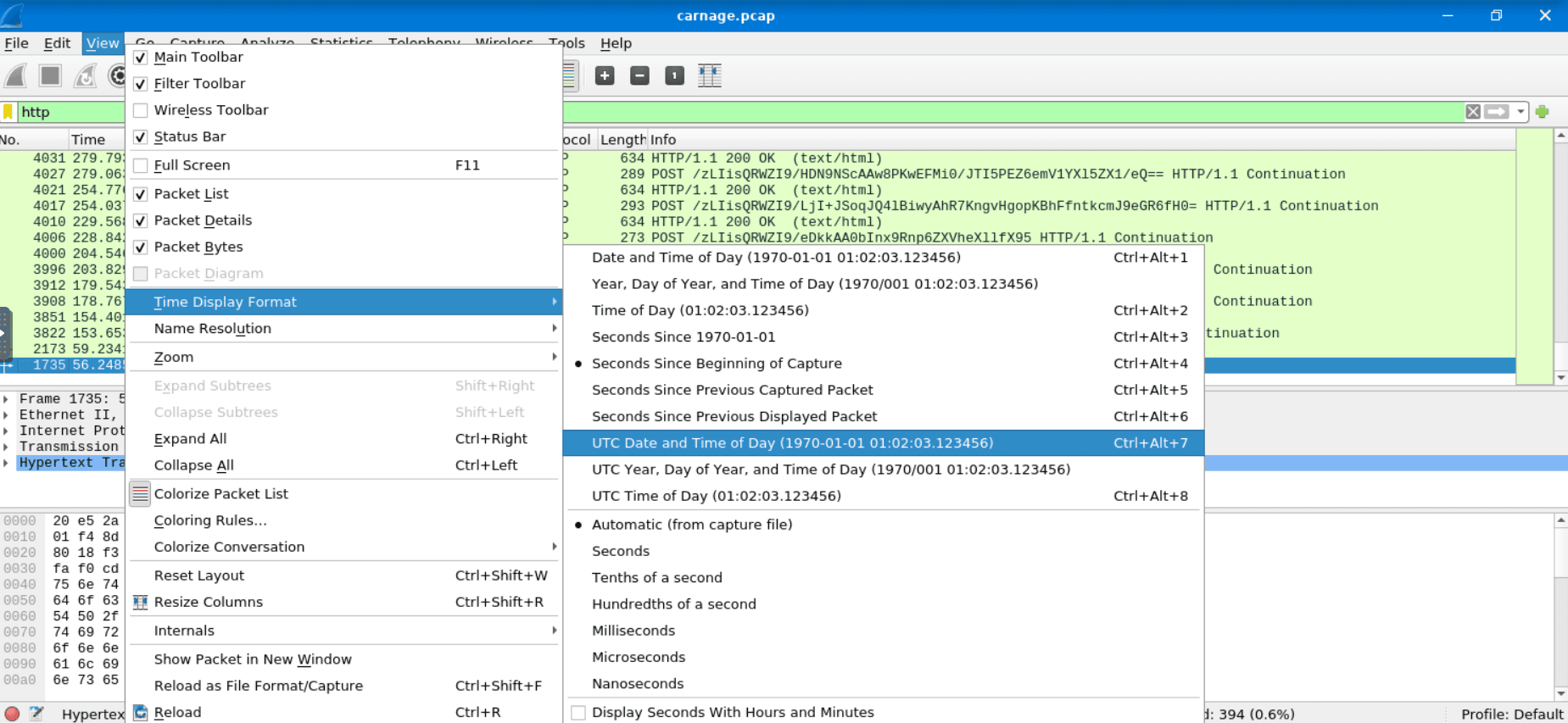Image resolution: width=1568 pixels, height=723 pixels.
Task: Set precision to Nanoseconds
Action: tap(884, 684)
